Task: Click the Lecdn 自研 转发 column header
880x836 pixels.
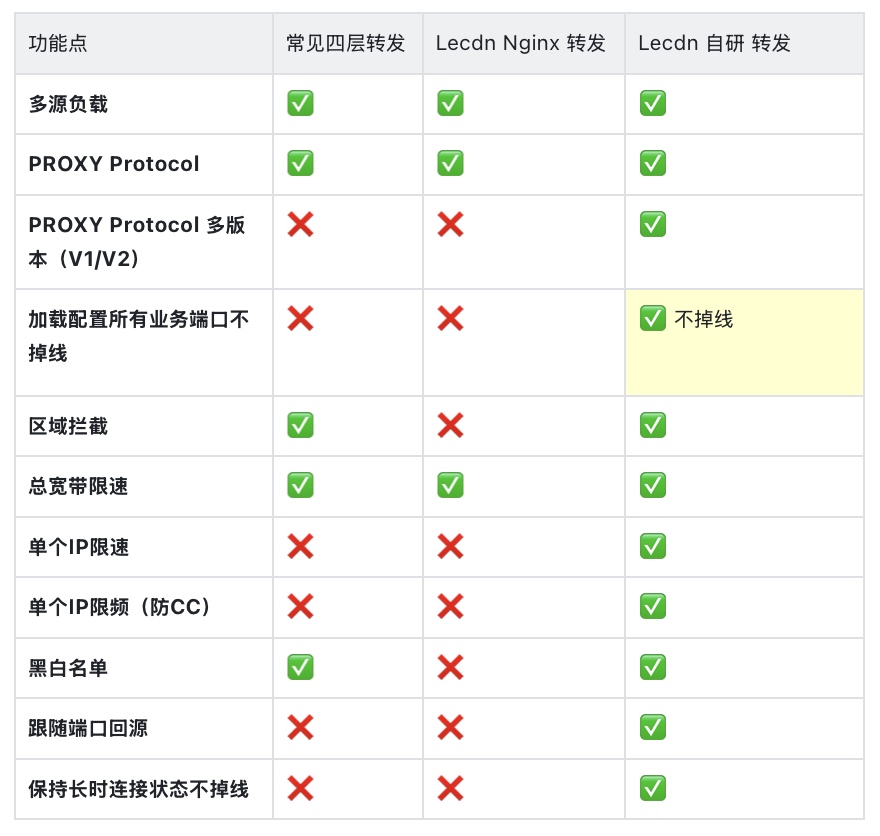Action: pyautogui.click(x=714, y=43)
